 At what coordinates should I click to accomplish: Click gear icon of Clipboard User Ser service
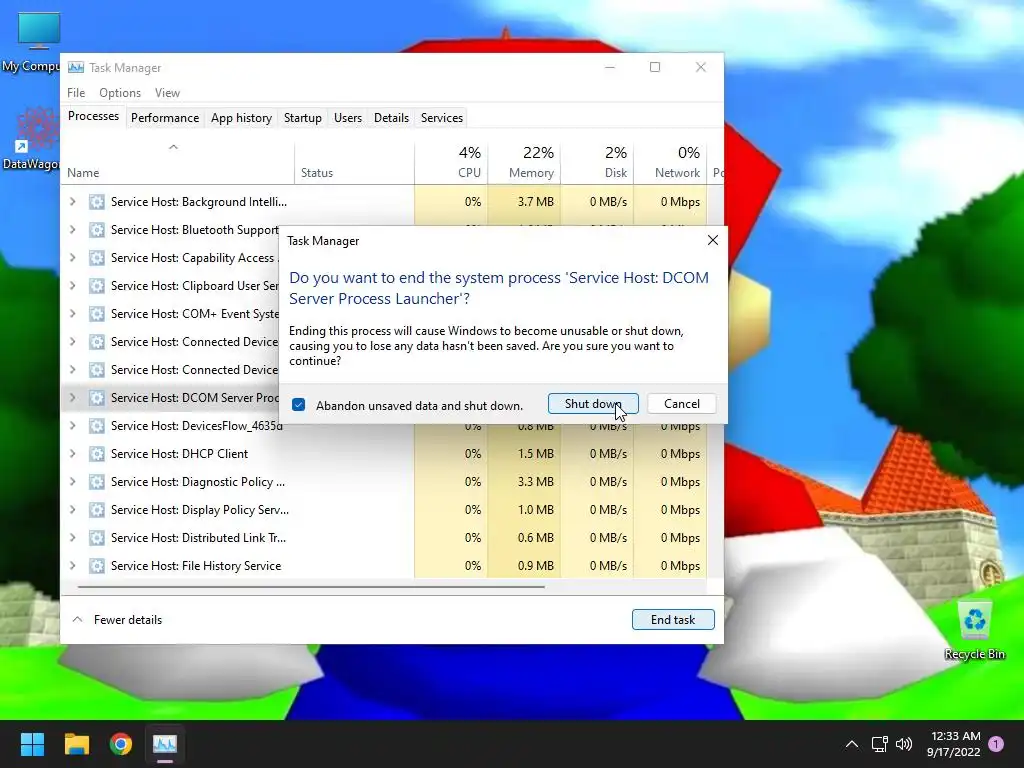[97, 286]
